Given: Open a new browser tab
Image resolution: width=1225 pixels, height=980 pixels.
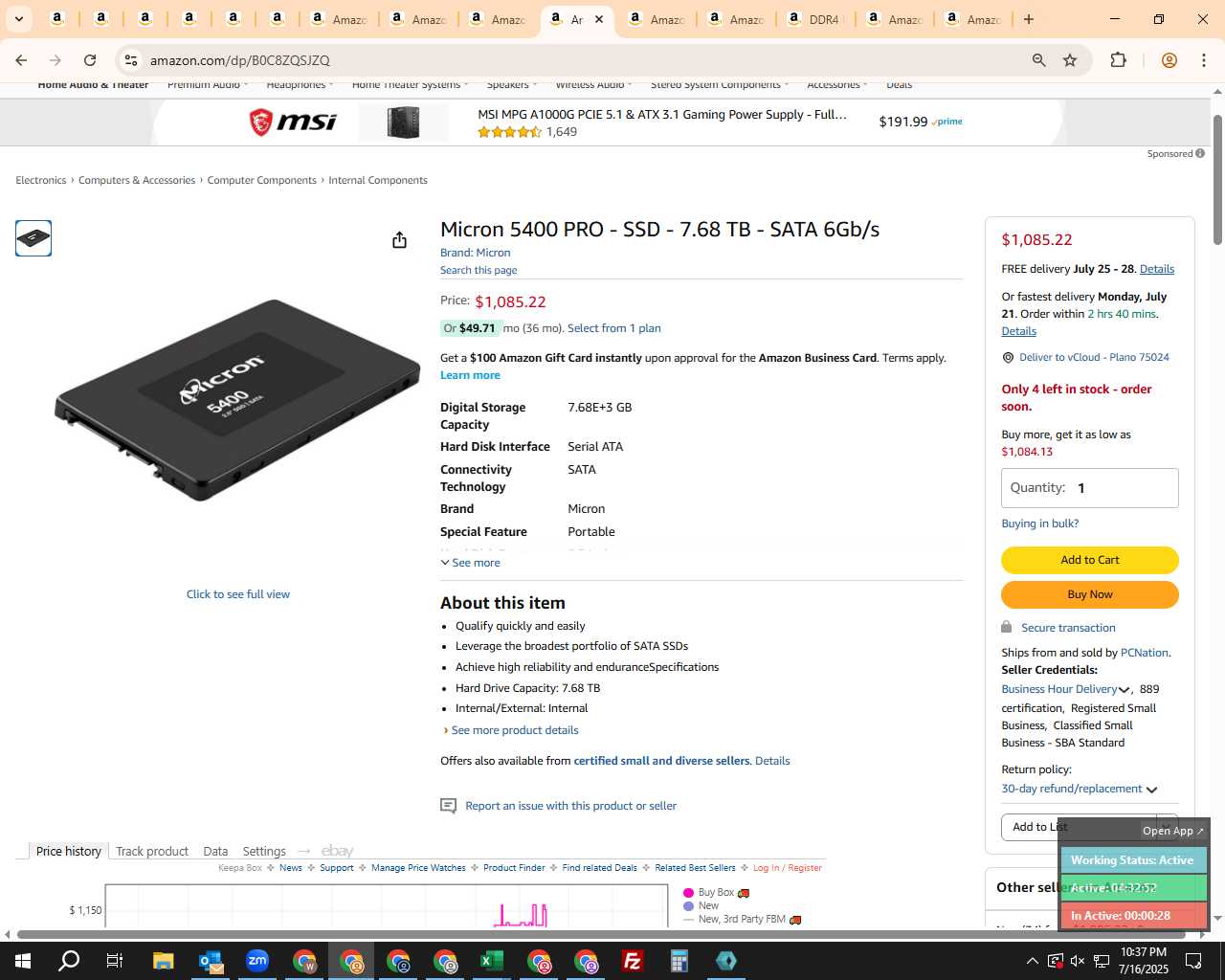Looking at the screenshot, I should pos(1029,19).
